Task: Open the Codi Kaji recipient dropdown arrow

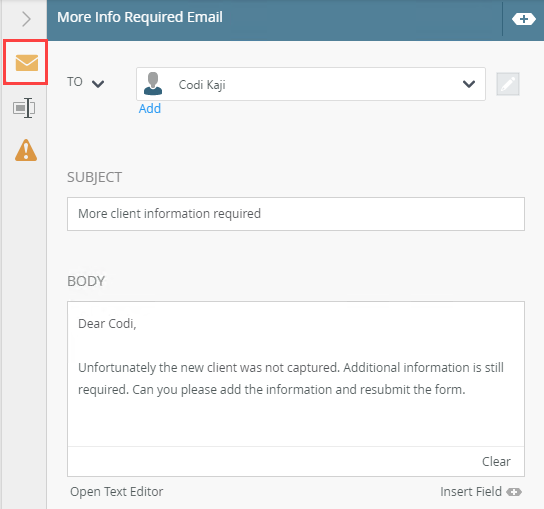Action: coord(469,84)
